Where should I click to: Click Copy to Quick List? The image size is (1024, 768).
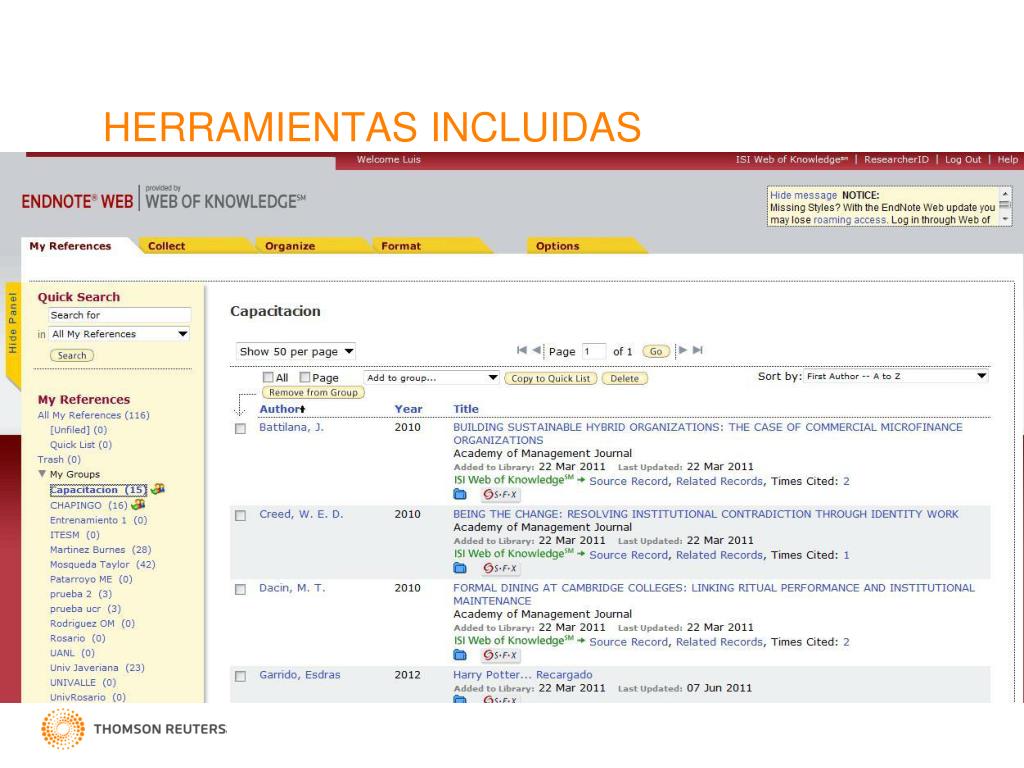point(551,378)
